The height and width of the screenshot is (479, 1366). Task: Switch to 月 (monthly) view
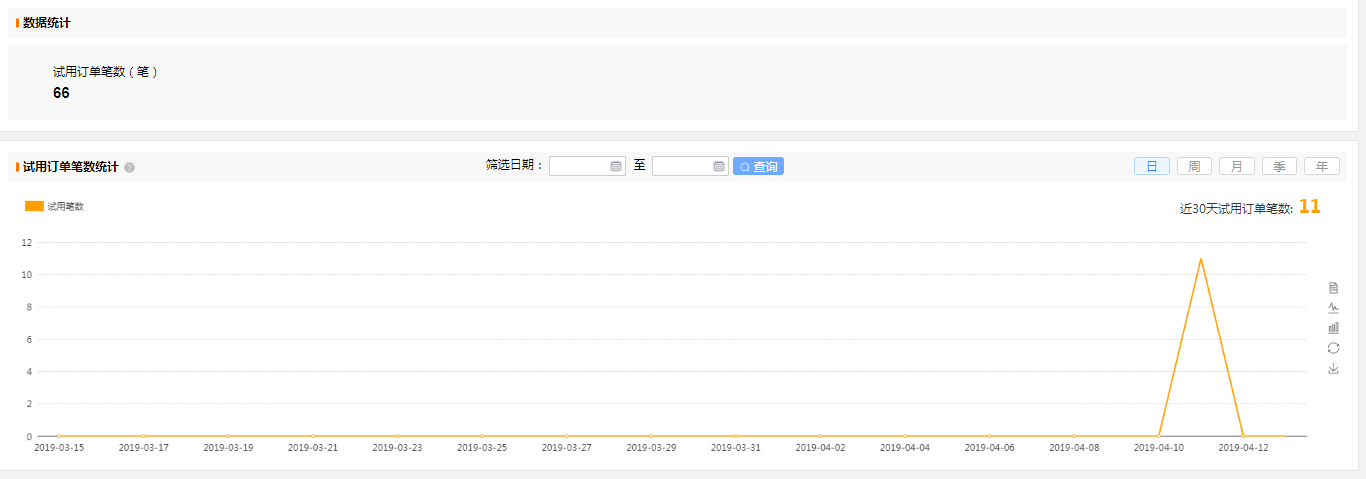tap(1237, 167)
